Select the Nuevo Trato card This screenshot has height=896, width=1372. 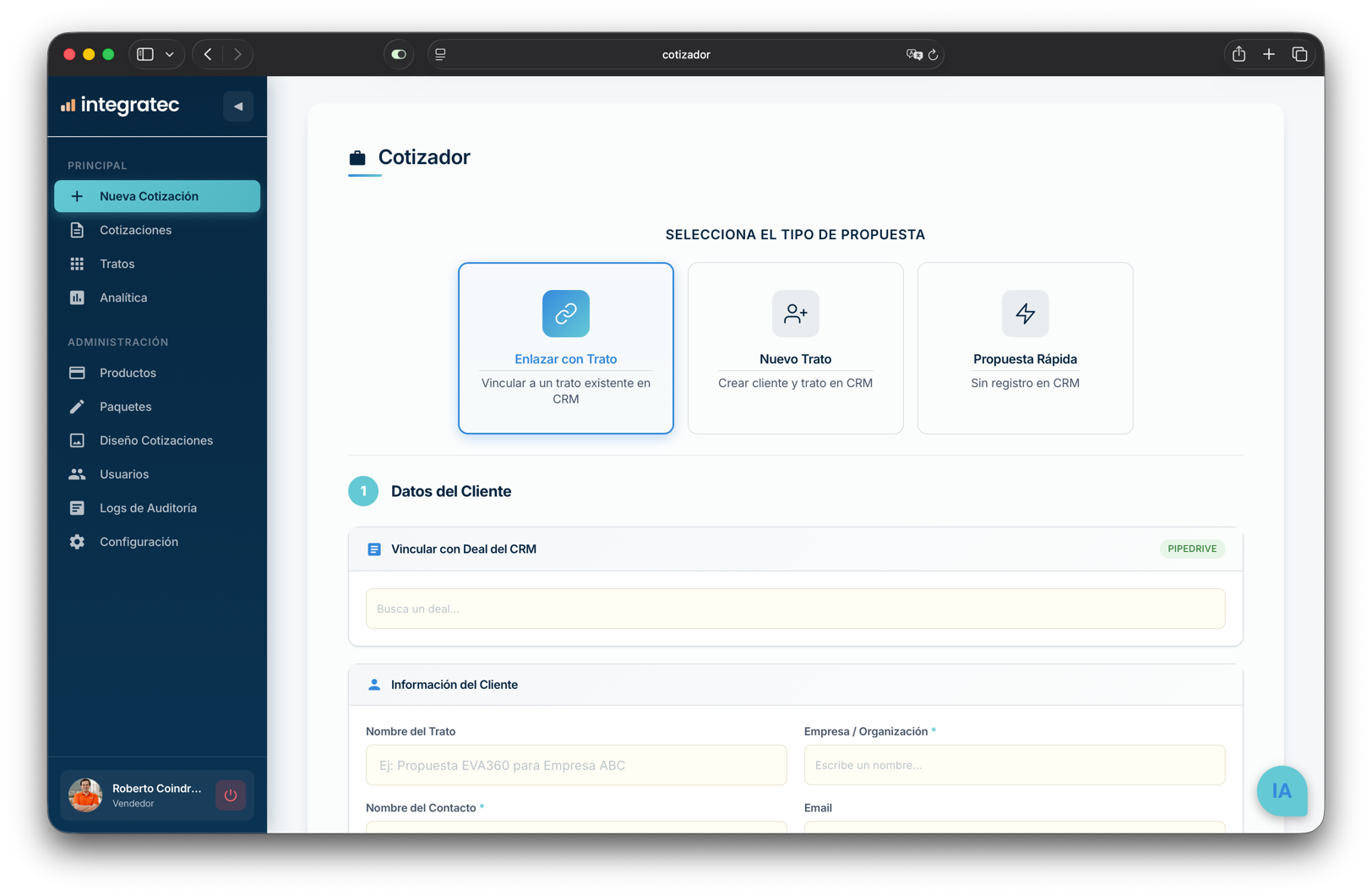coord(795,347)
